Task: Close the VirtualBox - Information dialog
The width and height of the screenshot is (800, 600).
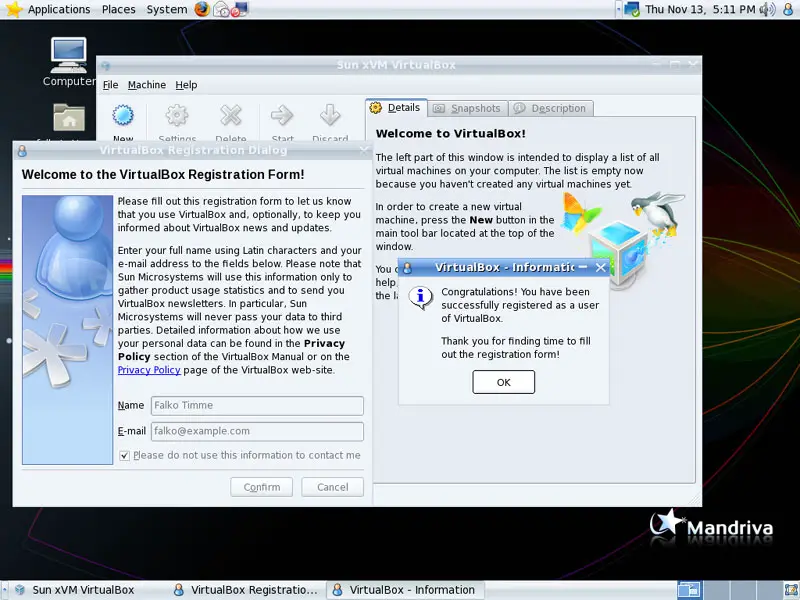Action: [601, 267]
